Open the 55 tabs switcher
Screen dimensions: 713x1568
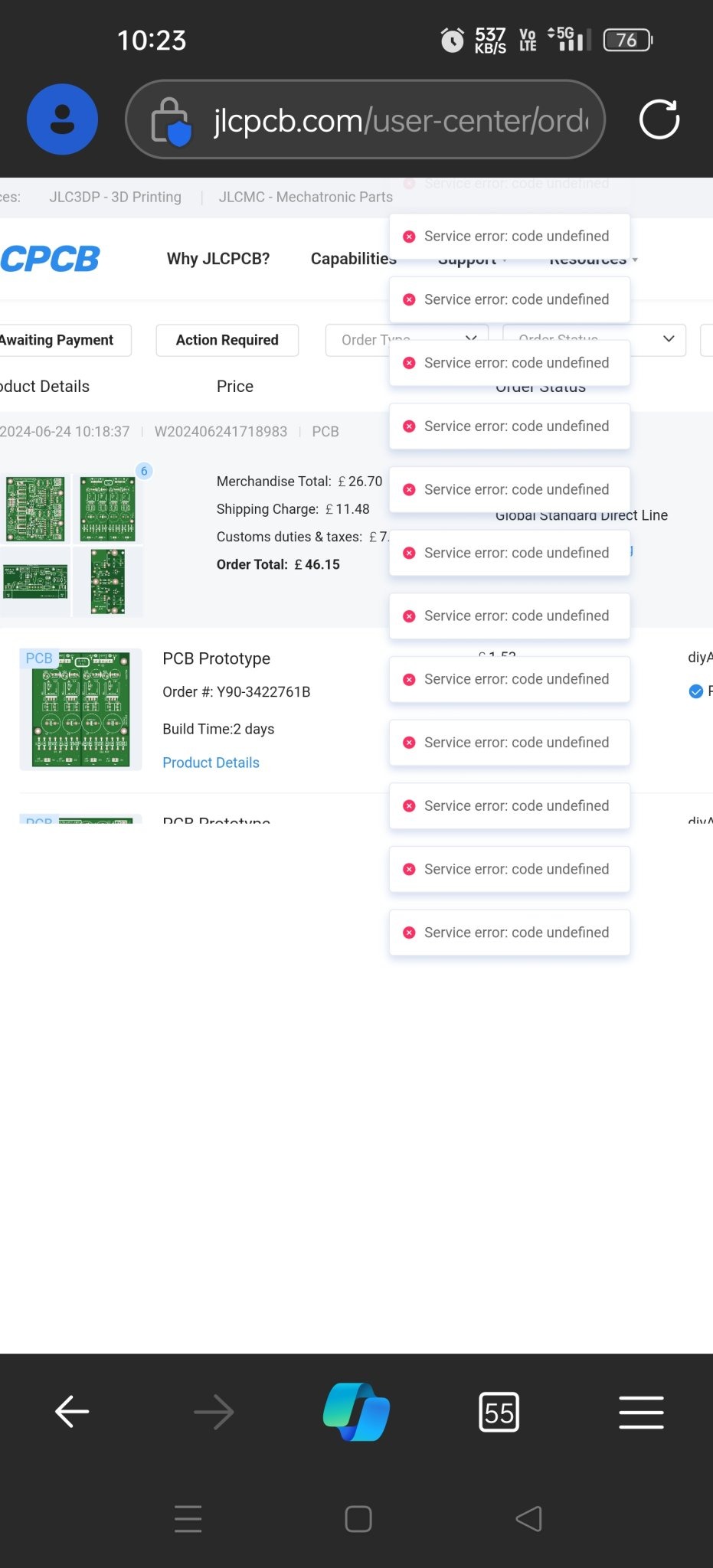click(x=499, y=1412)
